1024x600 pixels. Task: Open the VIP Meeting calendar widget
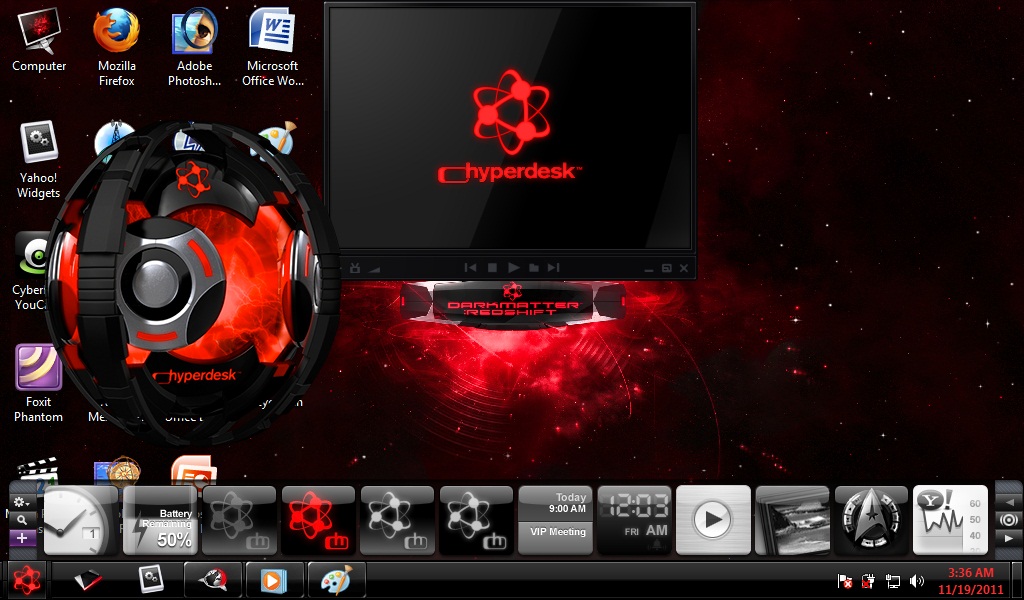[556, 520]
